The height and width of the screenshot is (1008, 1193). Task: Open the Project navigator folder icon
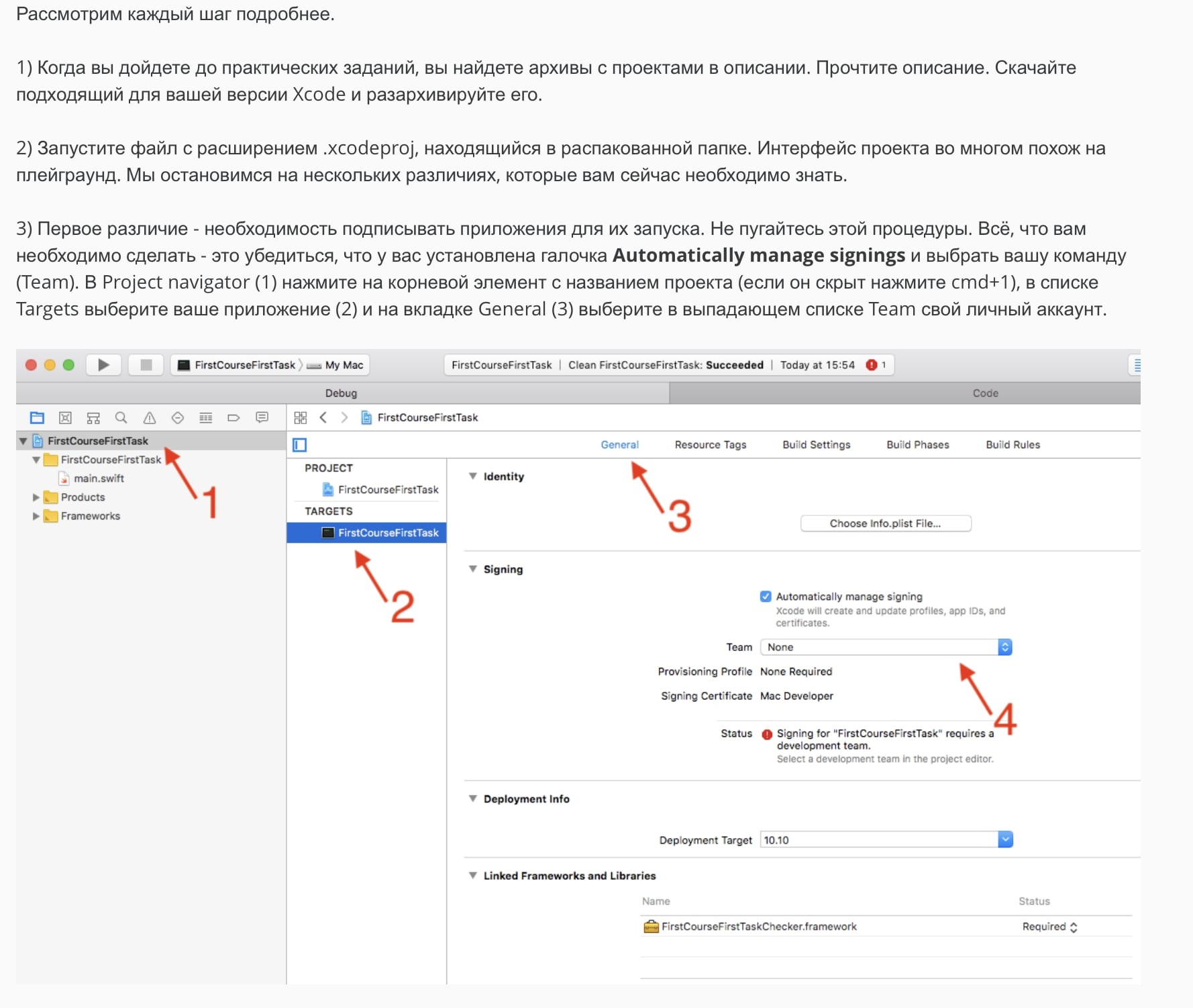pos(38,418)
